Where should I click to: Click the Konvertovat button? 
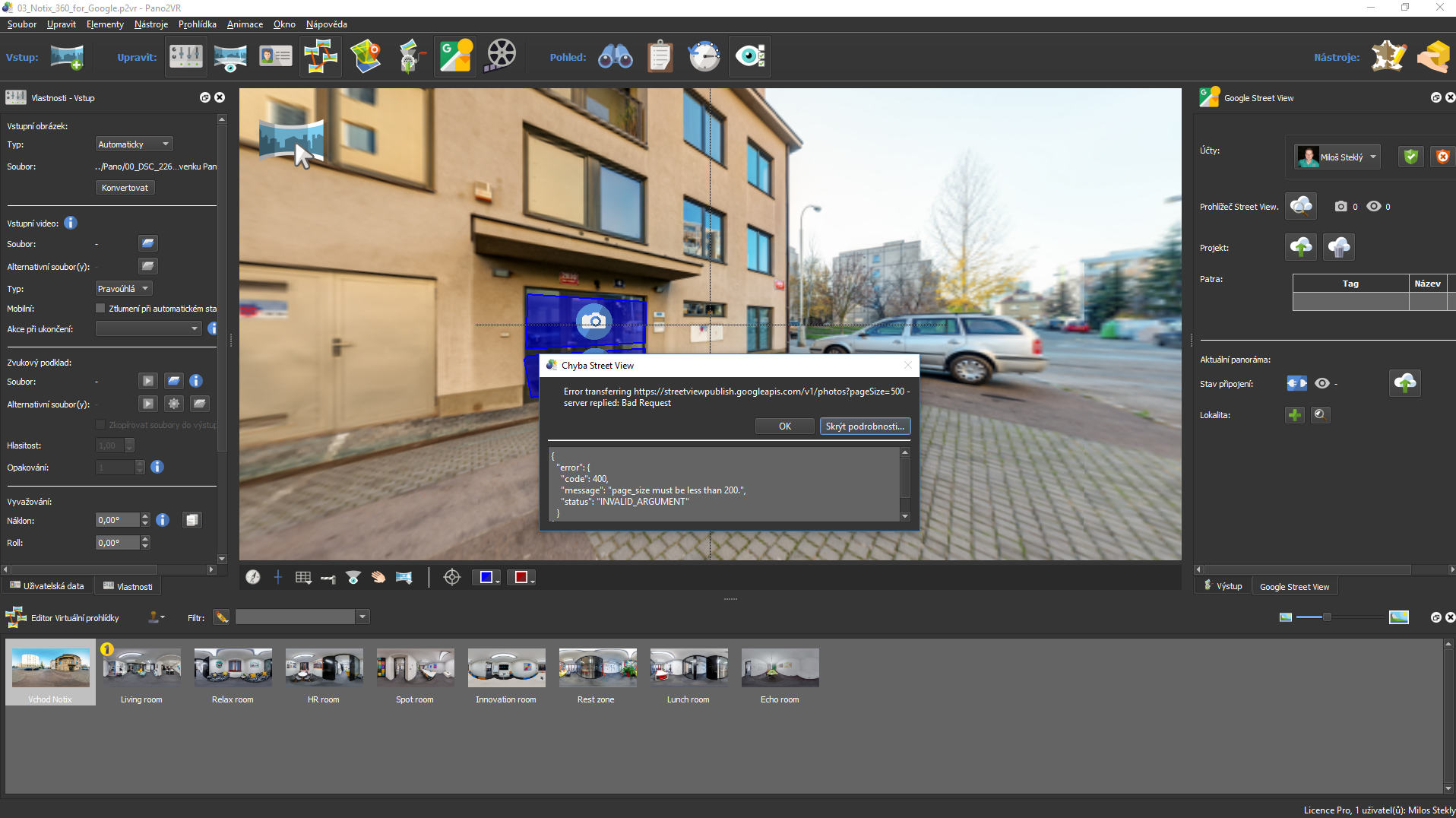[x=125, y=188]
